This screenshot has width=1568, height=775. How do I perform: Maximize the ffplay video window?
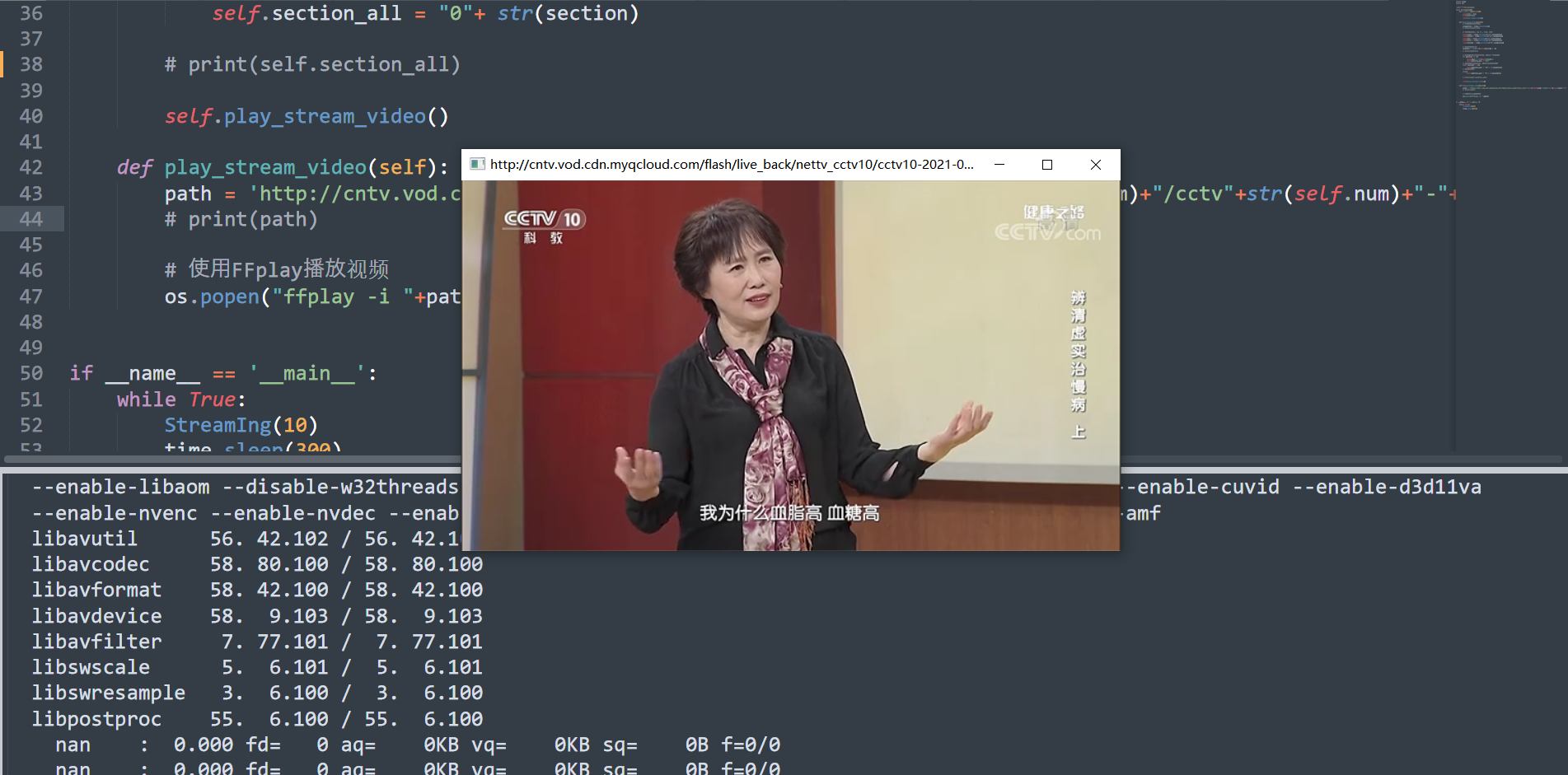(x=1047, y=165)
